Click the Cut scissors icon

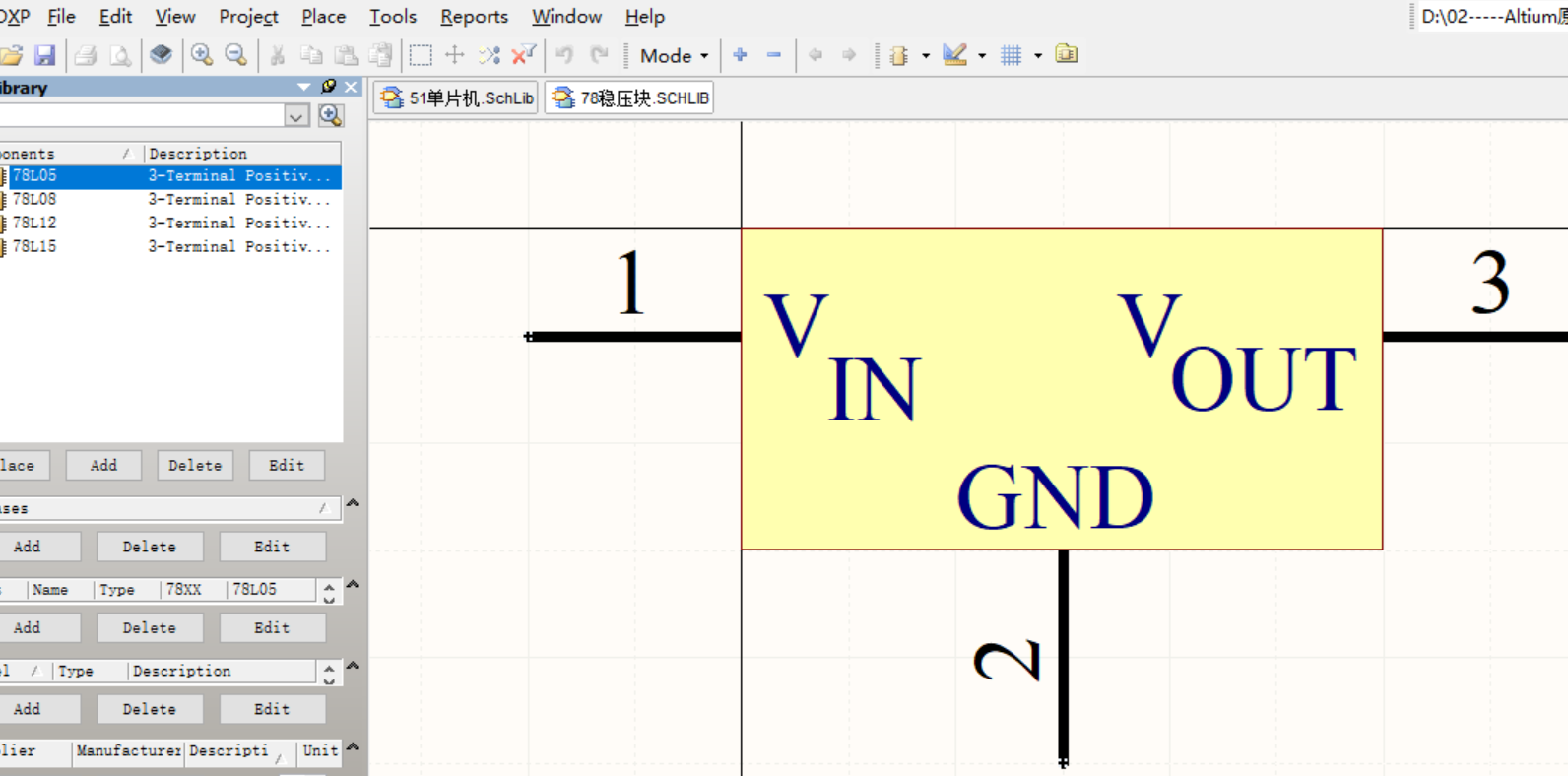point(278,55)
